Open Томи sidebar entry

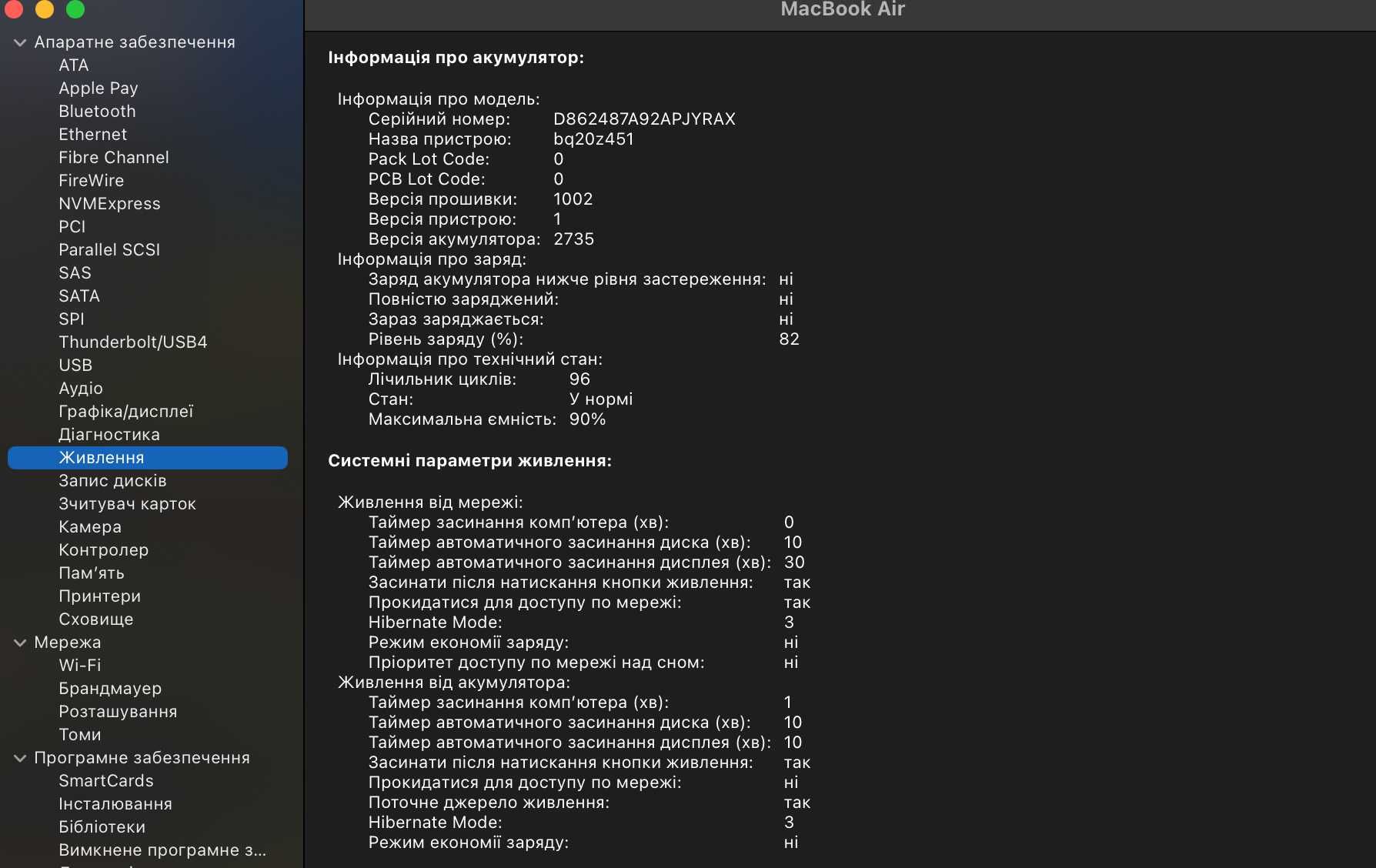click(80, 735)
